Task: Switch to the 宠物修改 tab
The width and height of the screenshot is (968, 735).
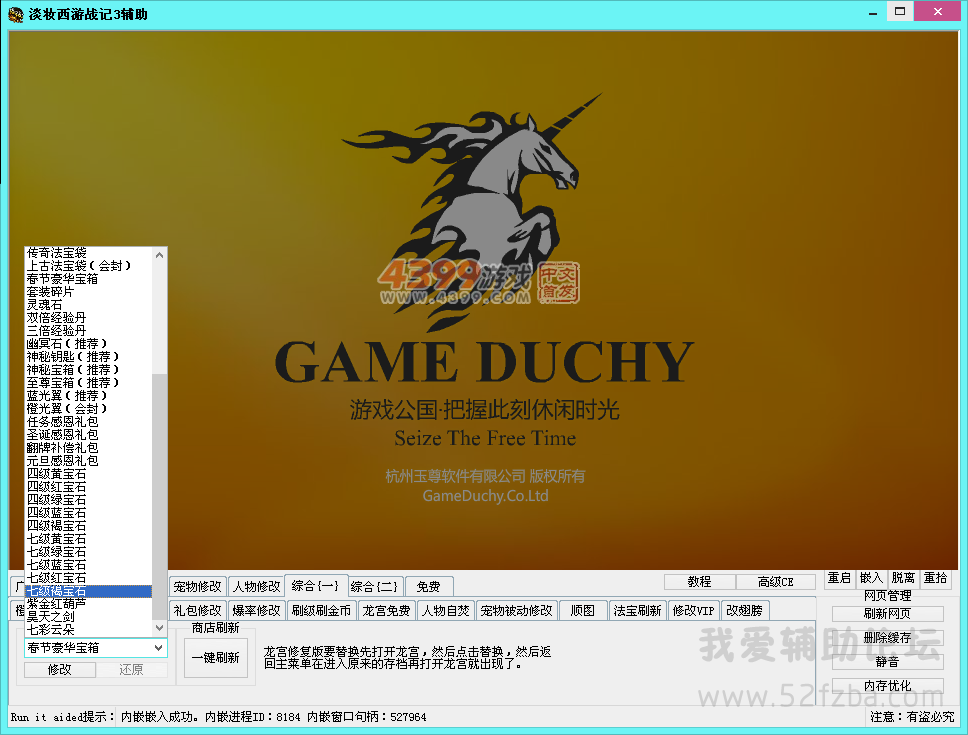Action: (x=198, y=586)
